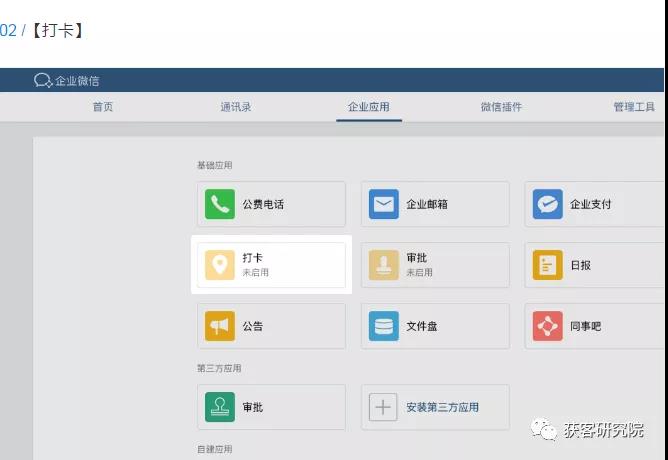
Task: Click the 安装第三方应用 link
Action: (x=443, y=408)
